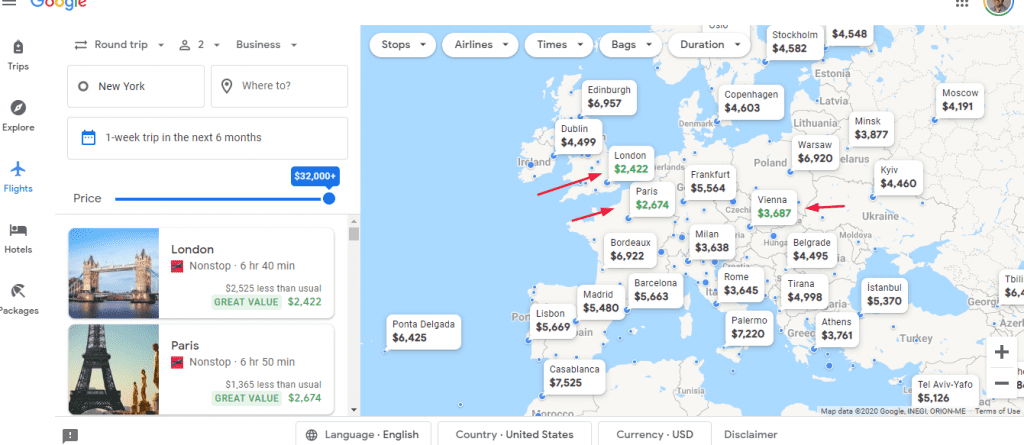The width and height of the screenshot is (1024, 445).
Task: Open Business cabin class dropdown
Action: [266, 44]
